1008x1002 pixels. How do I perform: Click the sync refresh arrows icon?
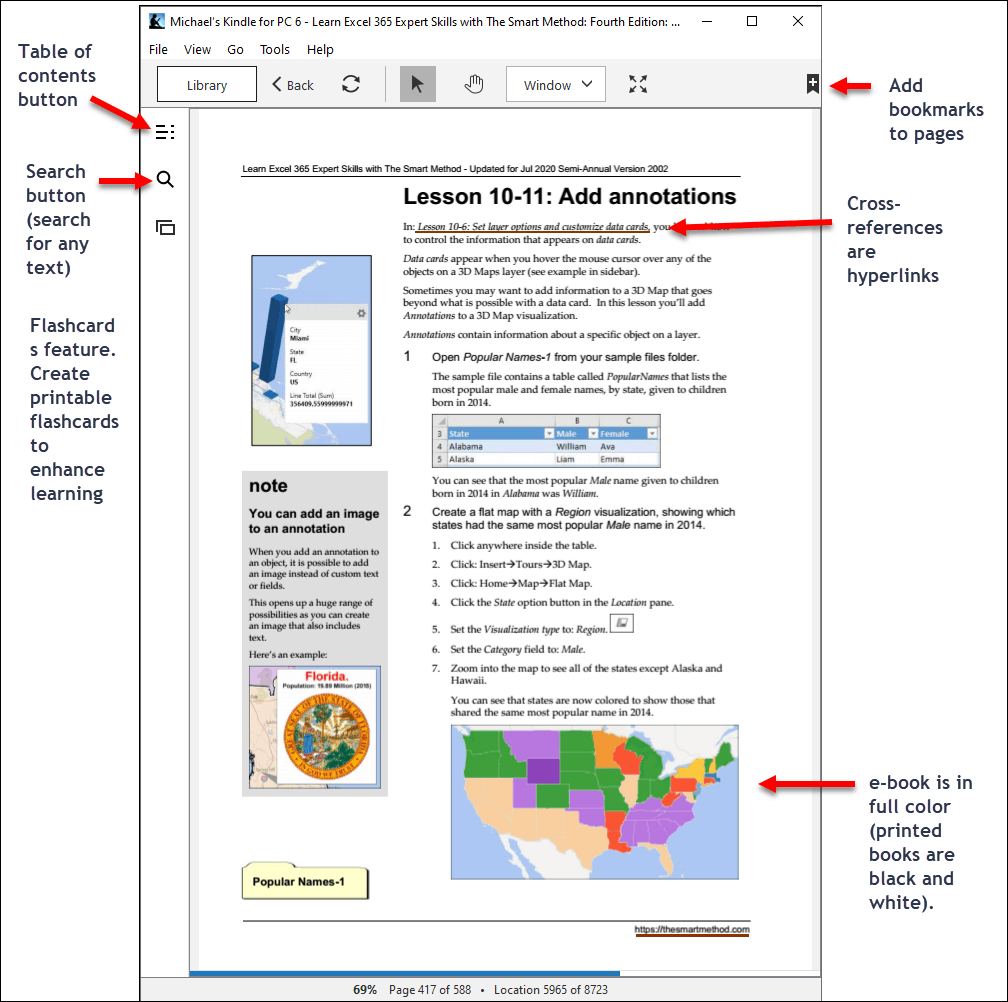pyautogui.click(x=351, y=84)
